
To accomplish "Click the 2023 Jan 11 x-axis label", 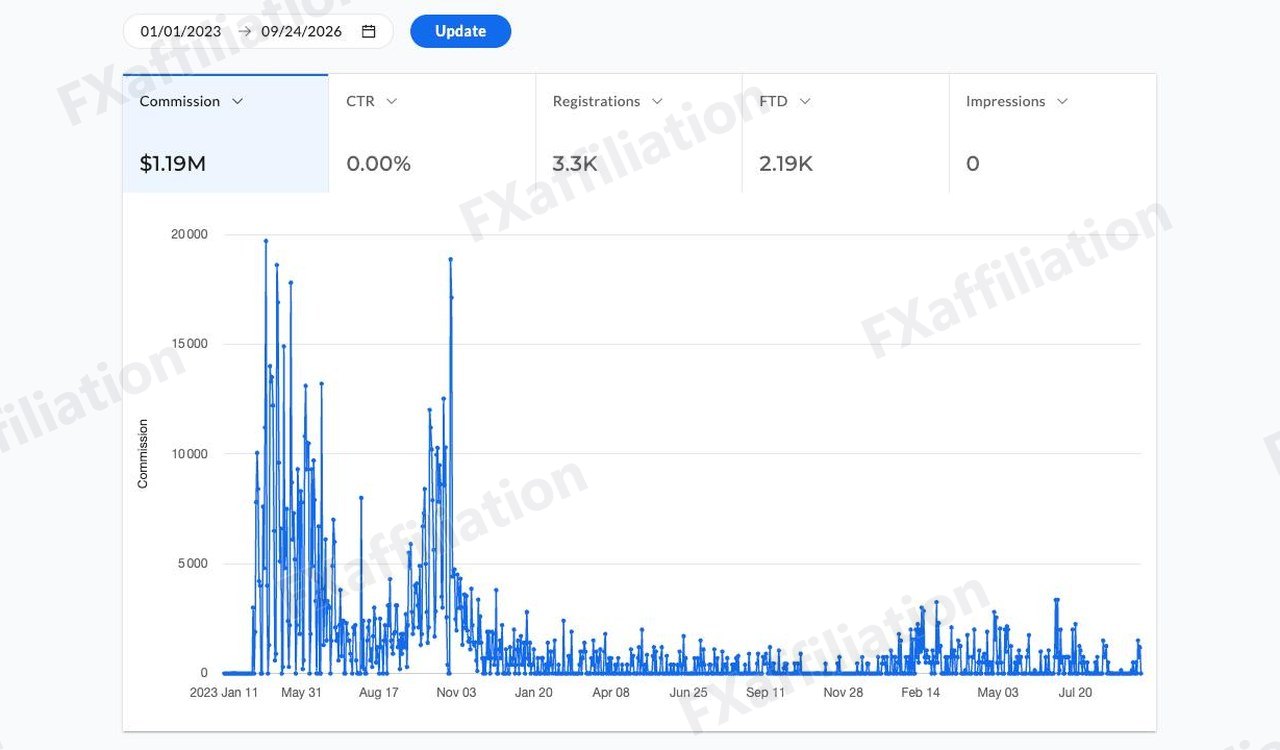I will coord(225,692).
